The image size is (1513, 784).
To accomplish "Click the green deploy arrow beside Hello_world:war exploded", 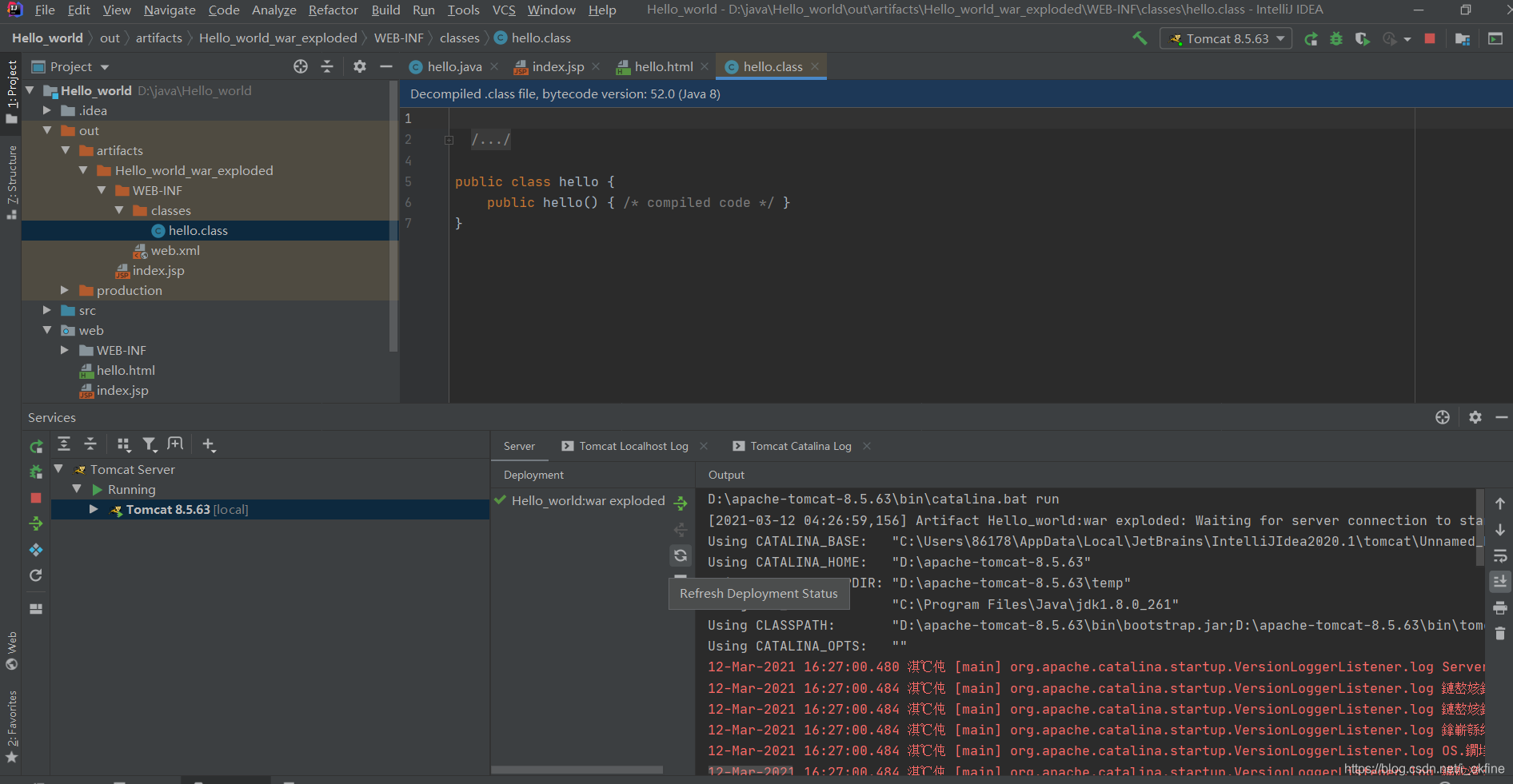I will point(681,502).
